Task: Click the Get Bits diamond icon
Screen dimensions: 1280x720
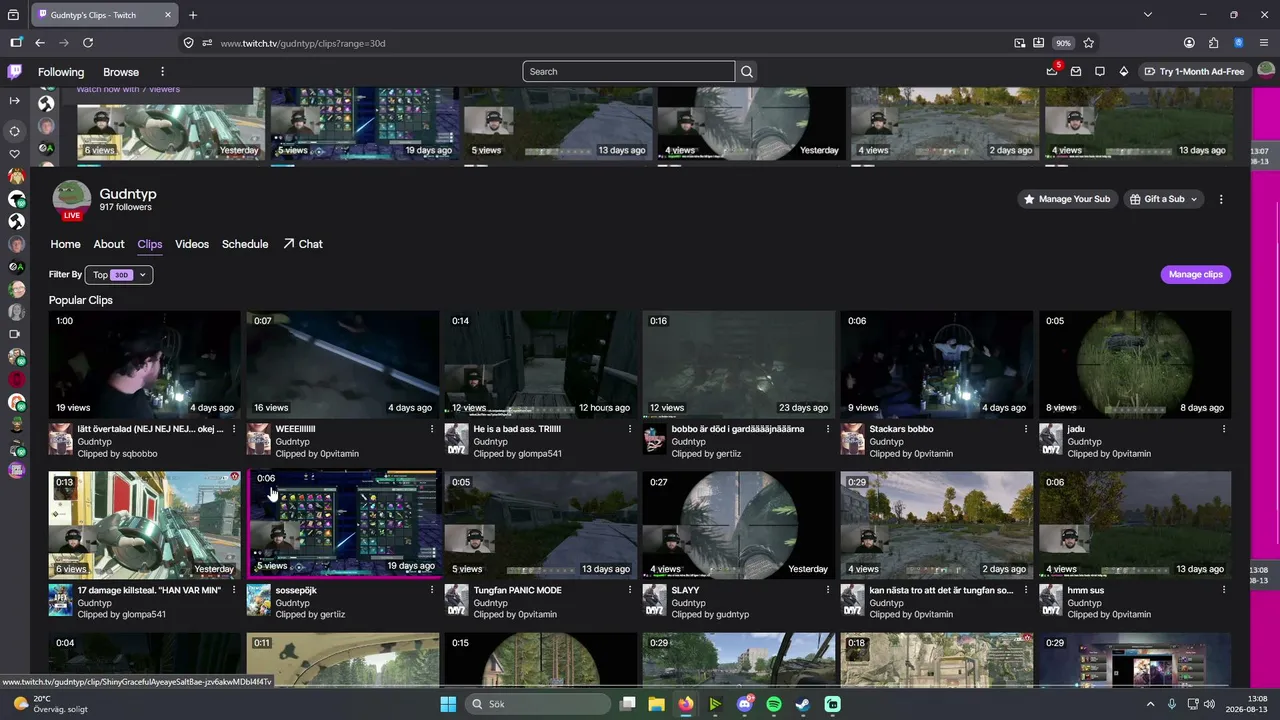Action: (1124, 72)
